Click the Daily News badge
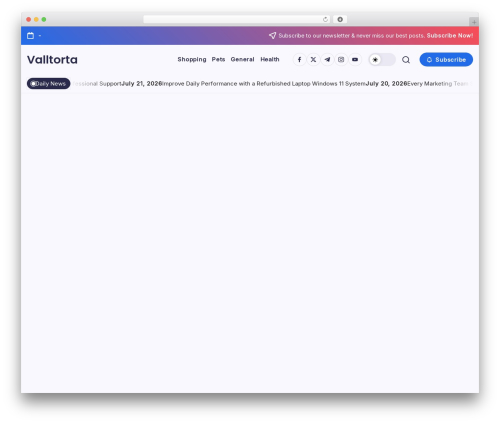The image size is (500, 423). (49, 84)
